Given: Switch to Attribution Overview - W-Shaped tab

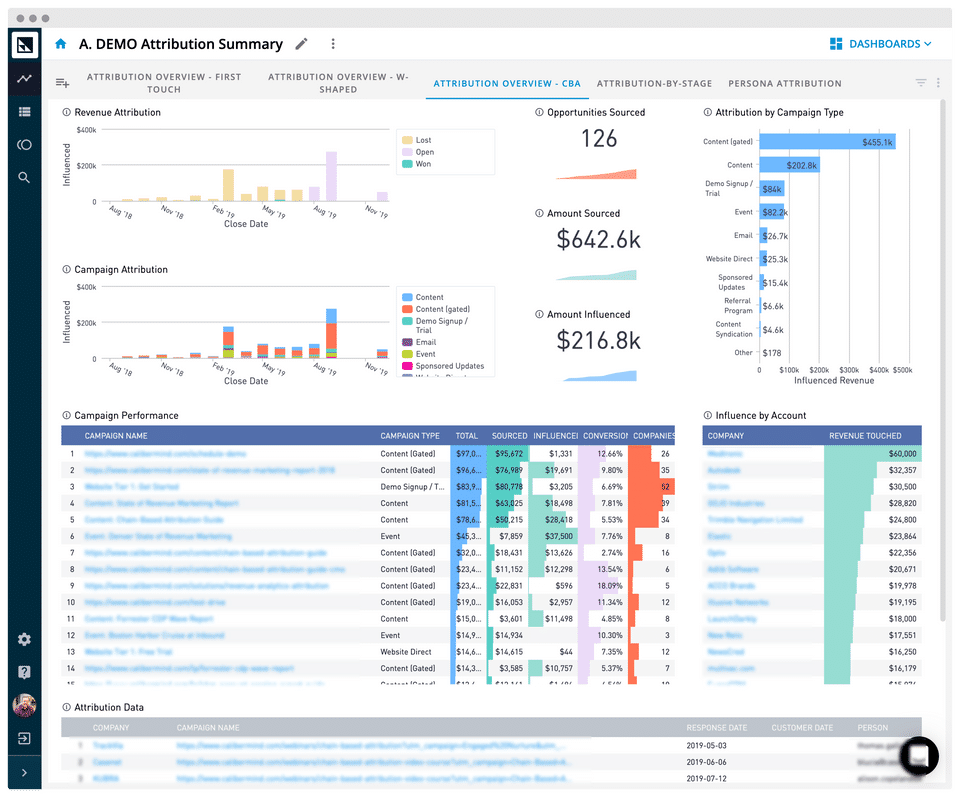Looking at the screenshot, I should point(338,83).
